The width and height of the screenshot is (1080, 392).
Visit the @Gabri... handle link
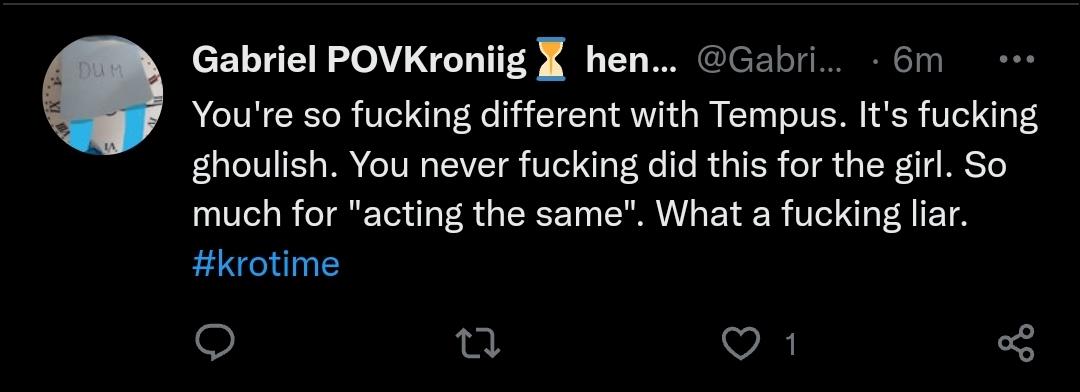coord(769,61)
